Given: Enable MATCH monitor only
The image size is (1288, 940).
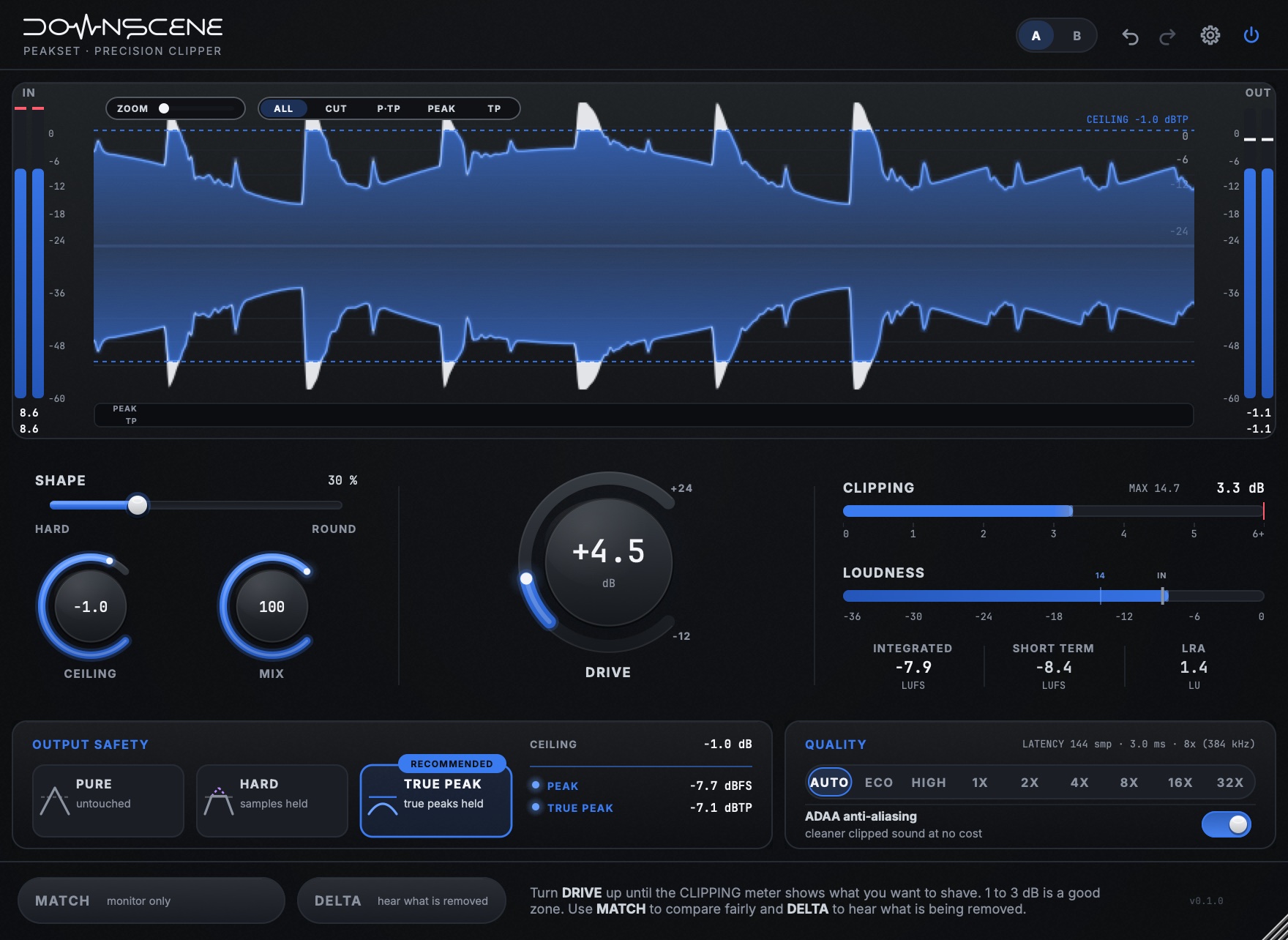Looking at the screenshot, I should point(151,900).
